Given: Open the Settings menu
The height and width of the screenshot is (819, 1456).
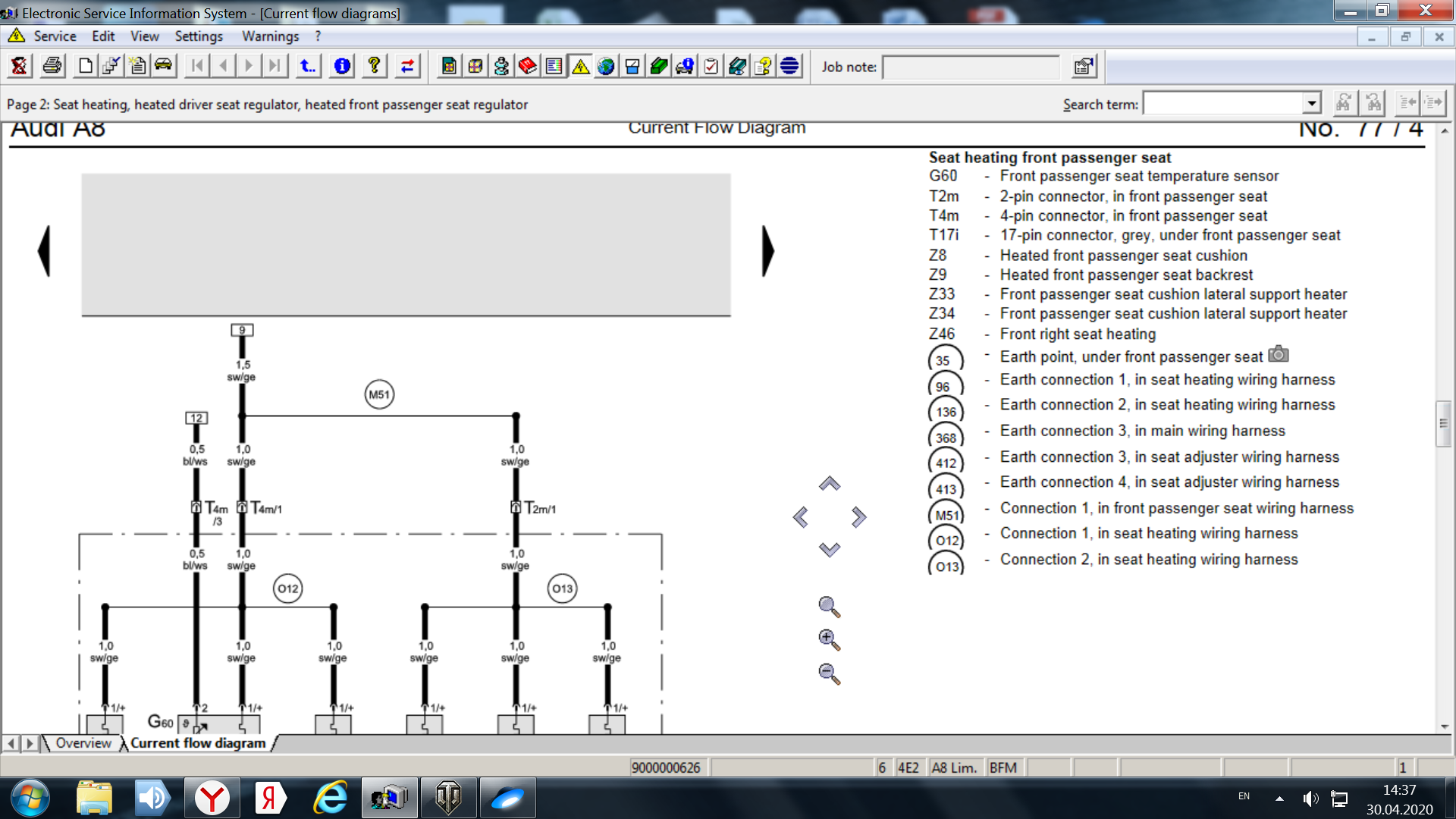Looking at the screenshot, I should tap(199, 36).
